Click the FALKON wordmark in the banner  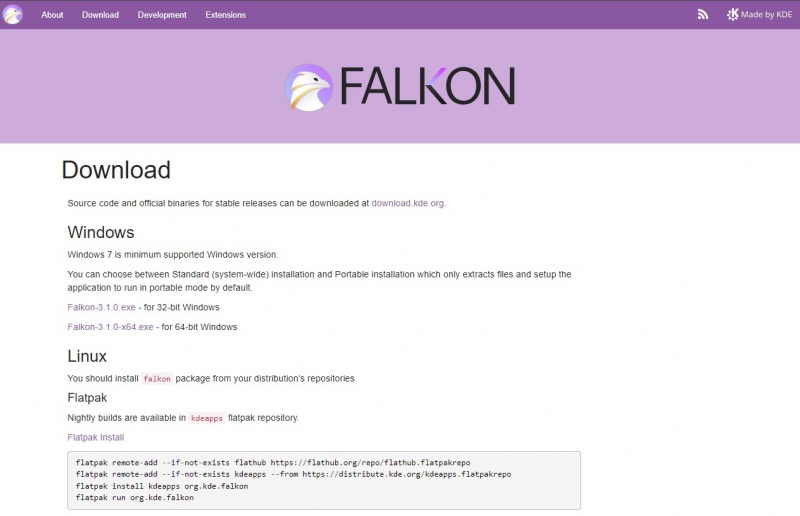tap(427, 87)
